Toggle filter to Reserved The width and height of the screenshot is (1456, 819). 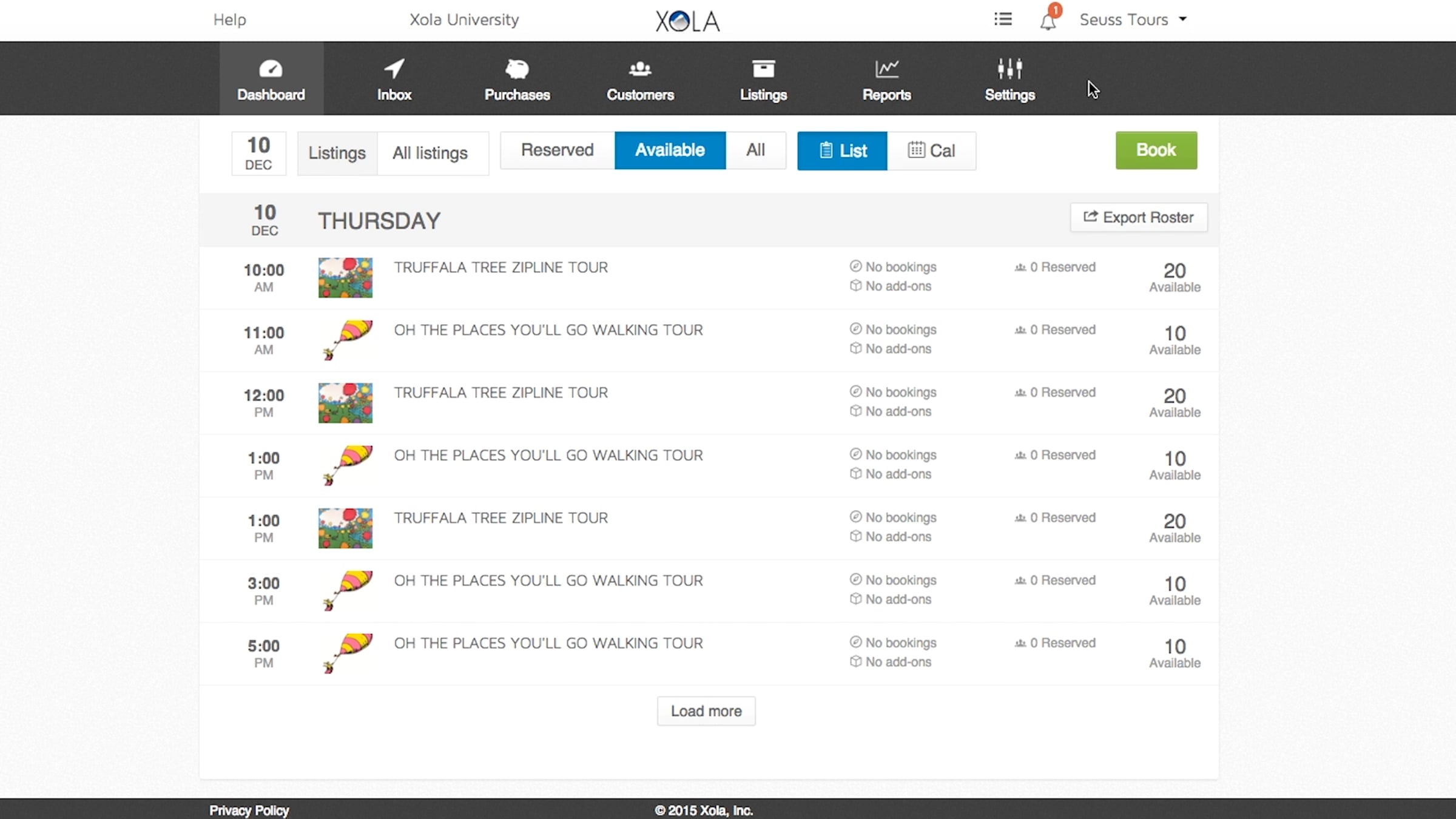pos(557,150)
